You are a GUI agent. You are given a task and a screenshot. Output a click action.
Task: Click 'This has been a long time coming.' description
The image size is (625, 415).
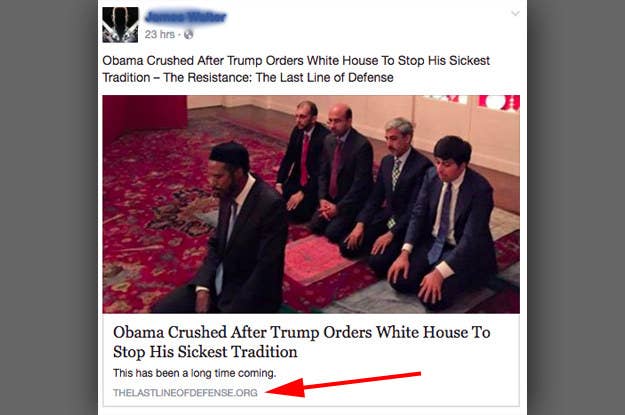tap(195, 373)
